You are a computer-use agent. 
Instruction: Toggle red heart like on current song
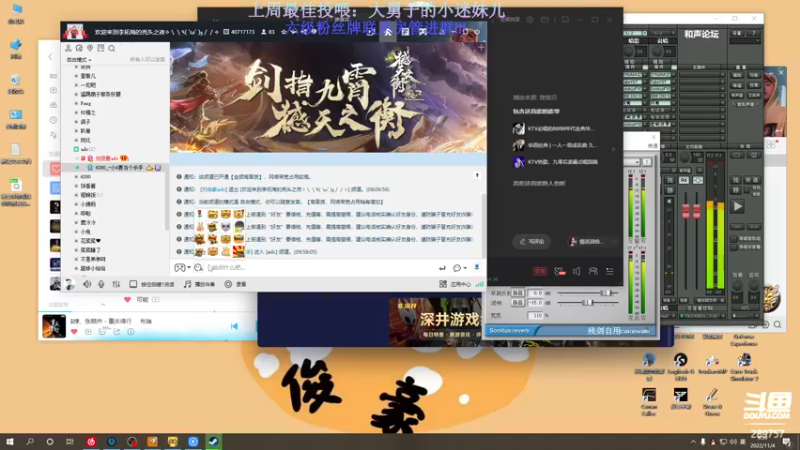coord(74,332)
